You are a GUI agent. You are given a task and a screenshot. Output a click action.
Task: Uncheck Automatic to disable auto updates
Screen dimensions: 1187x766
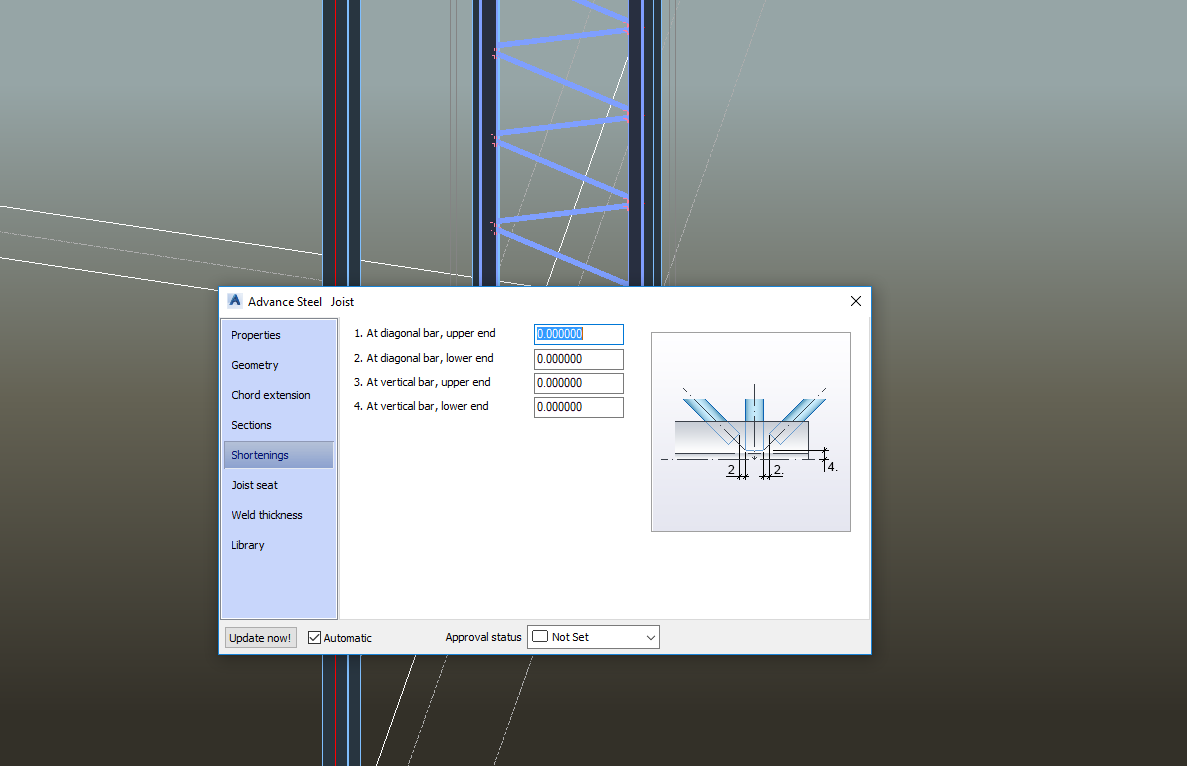pos(314,637)
